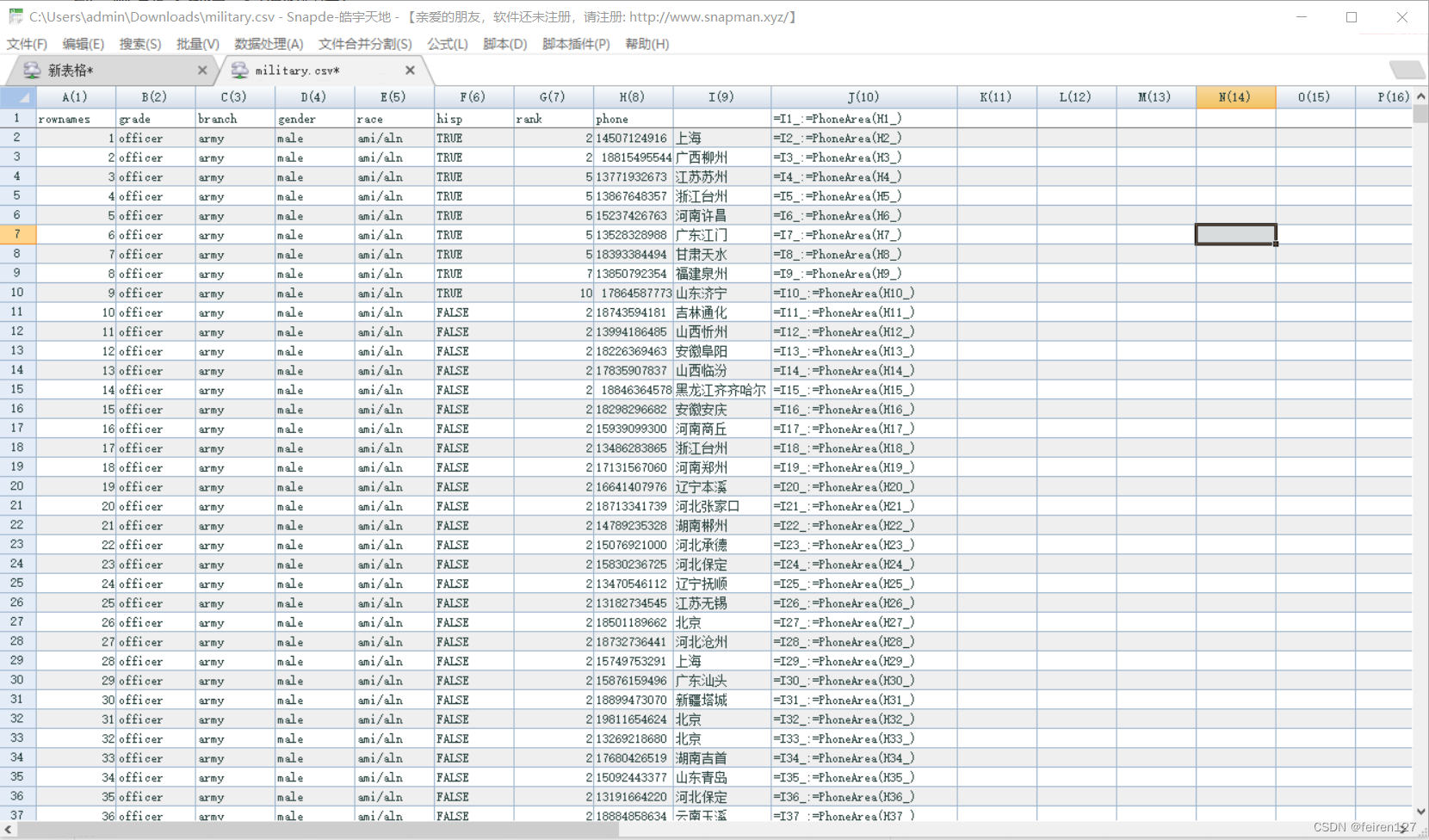Screen dimensions: 1429x840
Task: Click the horizontal scrollbar left arrow
Action: (8, 830)
